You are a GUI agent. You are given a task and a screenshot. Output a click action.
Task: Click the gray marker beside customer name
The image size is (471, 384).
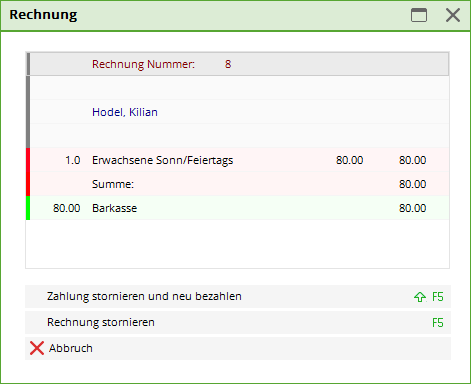coord(28,112)
